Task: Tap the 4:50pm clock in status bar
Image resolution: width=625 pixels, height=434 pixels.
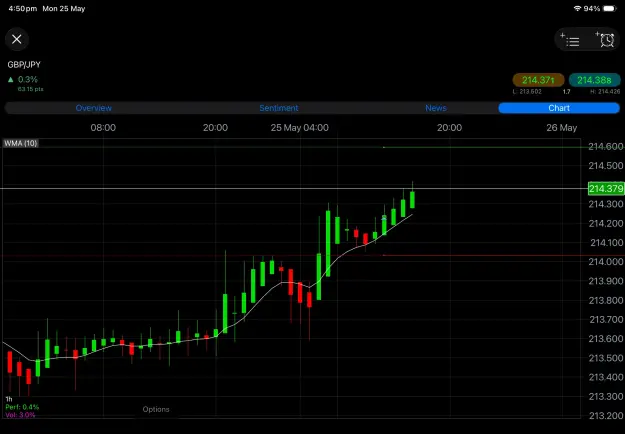Action: pyautogui.click(x=23, y=8)
